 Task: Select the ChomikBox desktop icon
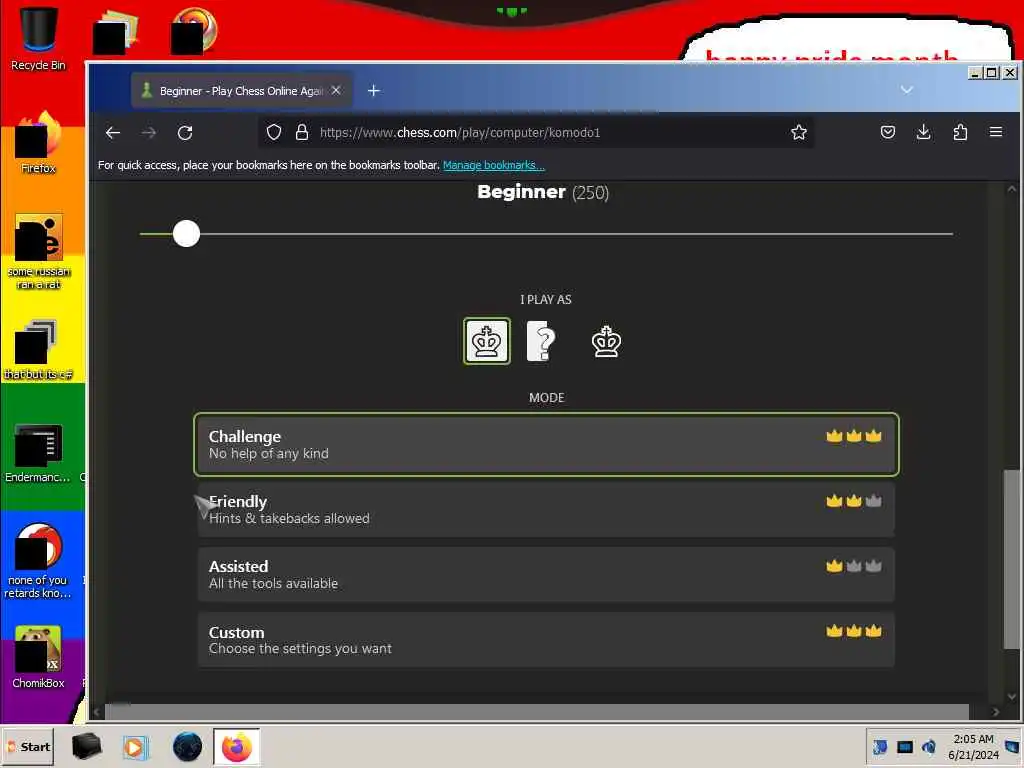[38, 657]
